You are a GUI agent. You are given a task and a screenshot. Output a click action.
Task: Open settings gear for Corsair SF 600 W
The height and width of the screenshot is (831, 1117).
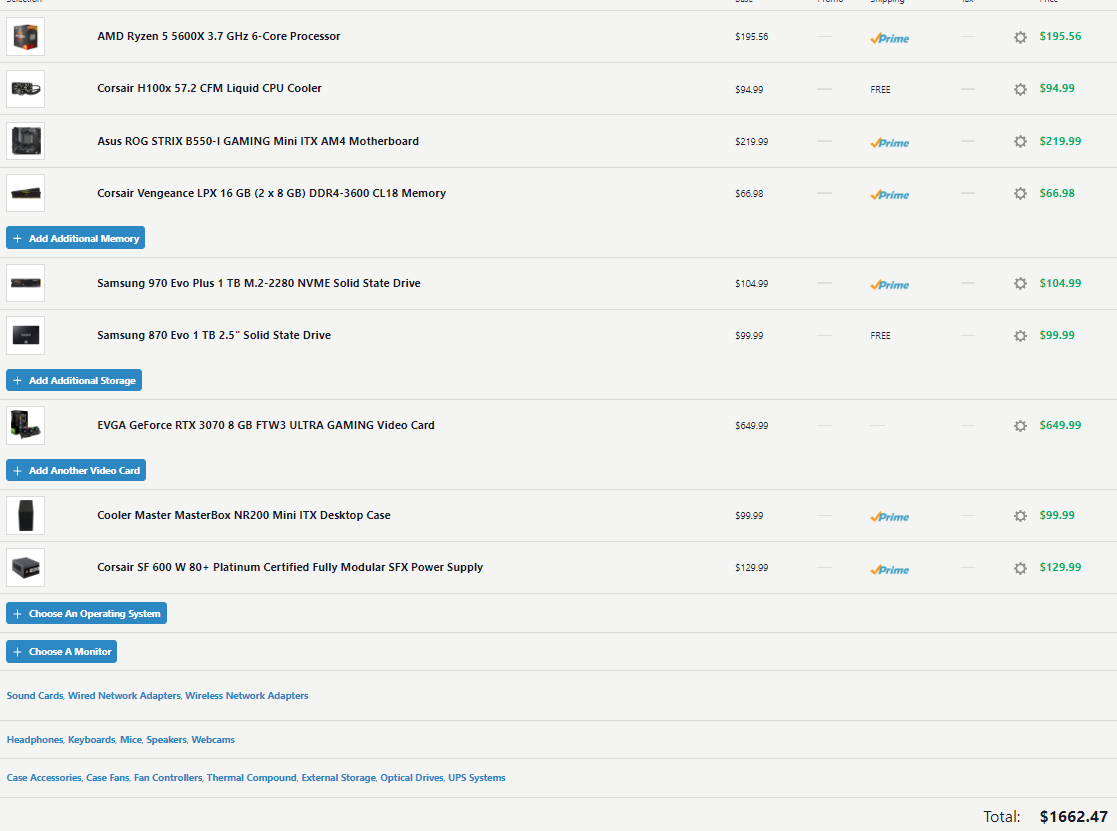1020,568
